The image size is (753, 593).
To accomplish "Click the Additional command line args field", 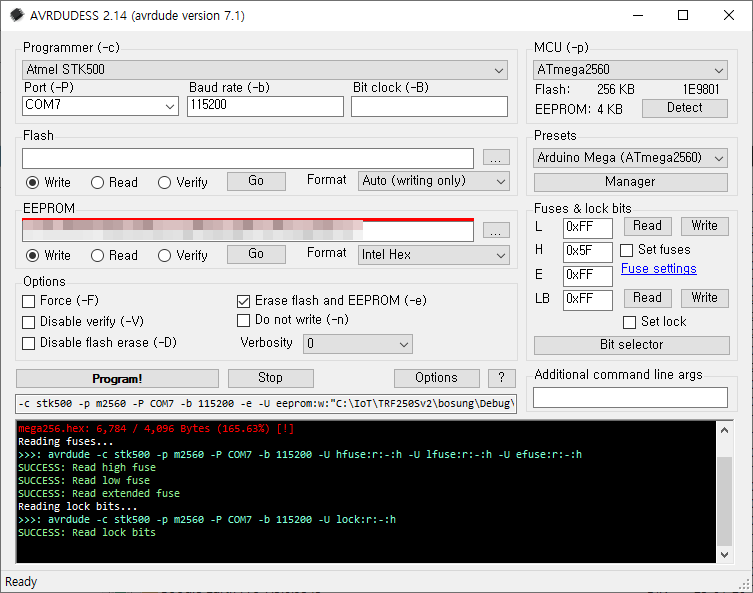I will click(x=630, y=398).
